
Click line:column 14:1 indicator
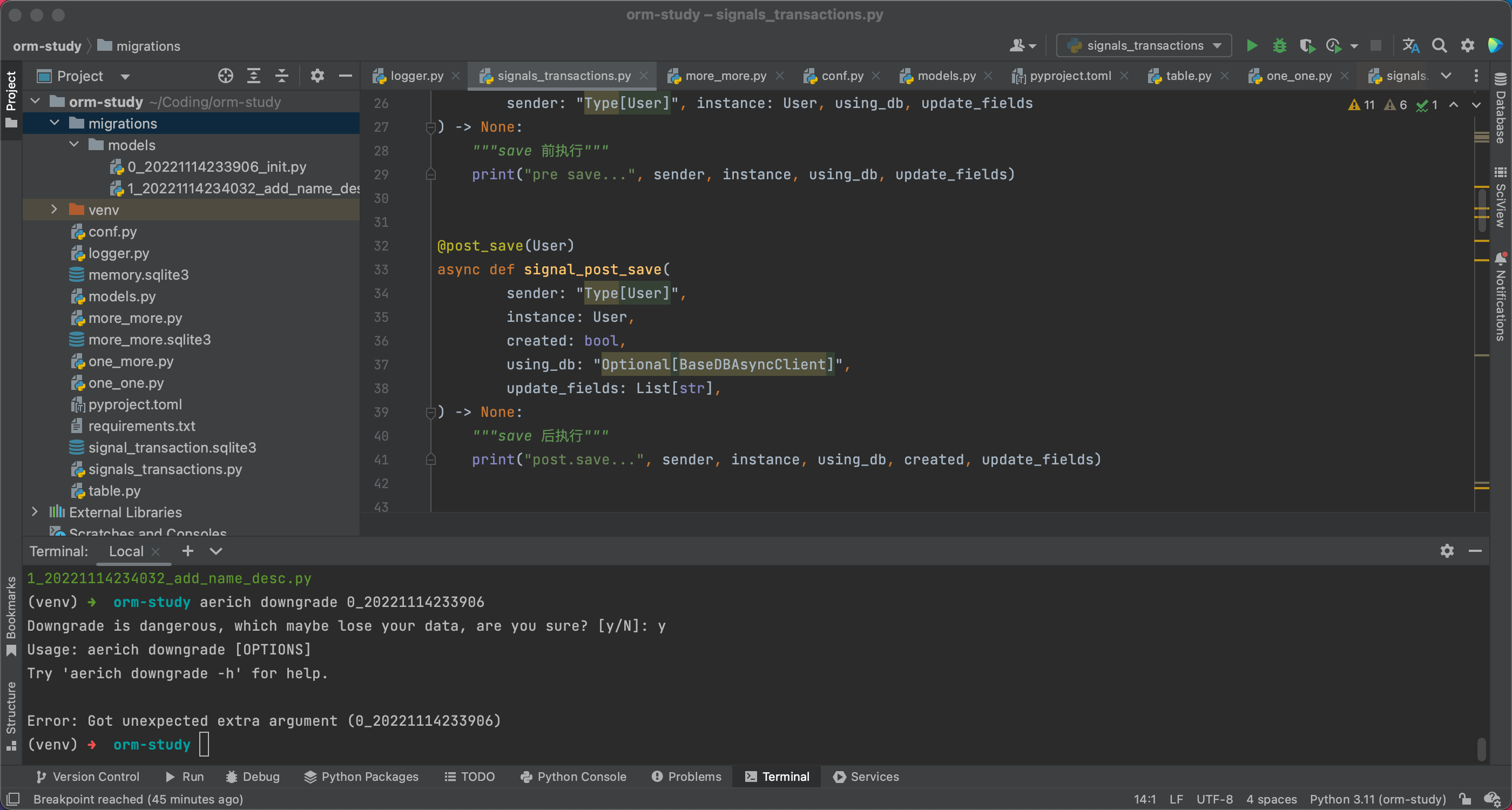pos(1145,799)
